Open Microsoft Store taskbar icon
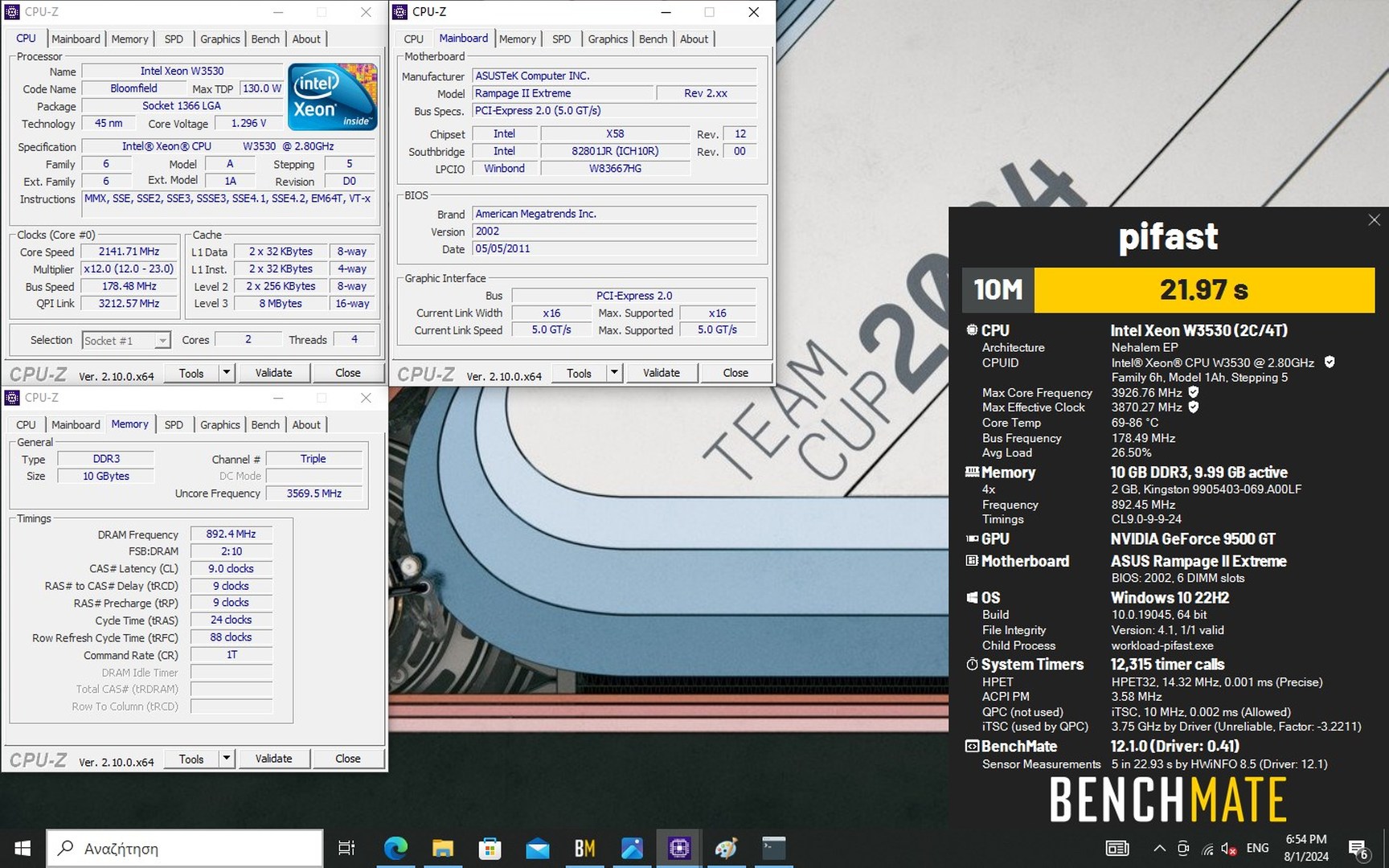Image resolution: width=1389 pixels, height=868 pixels. tap(490, 848)
